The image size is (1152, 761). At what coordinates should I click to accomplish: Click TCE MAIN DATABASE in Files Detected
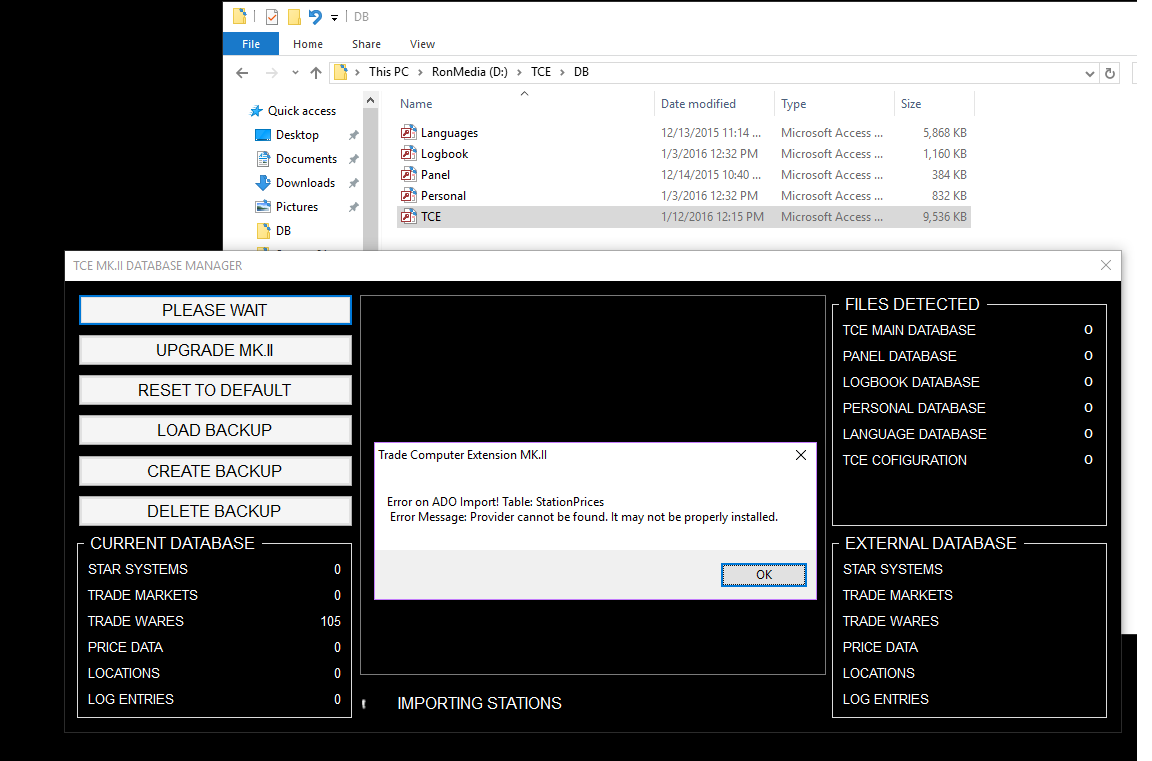tap(909, 331)
